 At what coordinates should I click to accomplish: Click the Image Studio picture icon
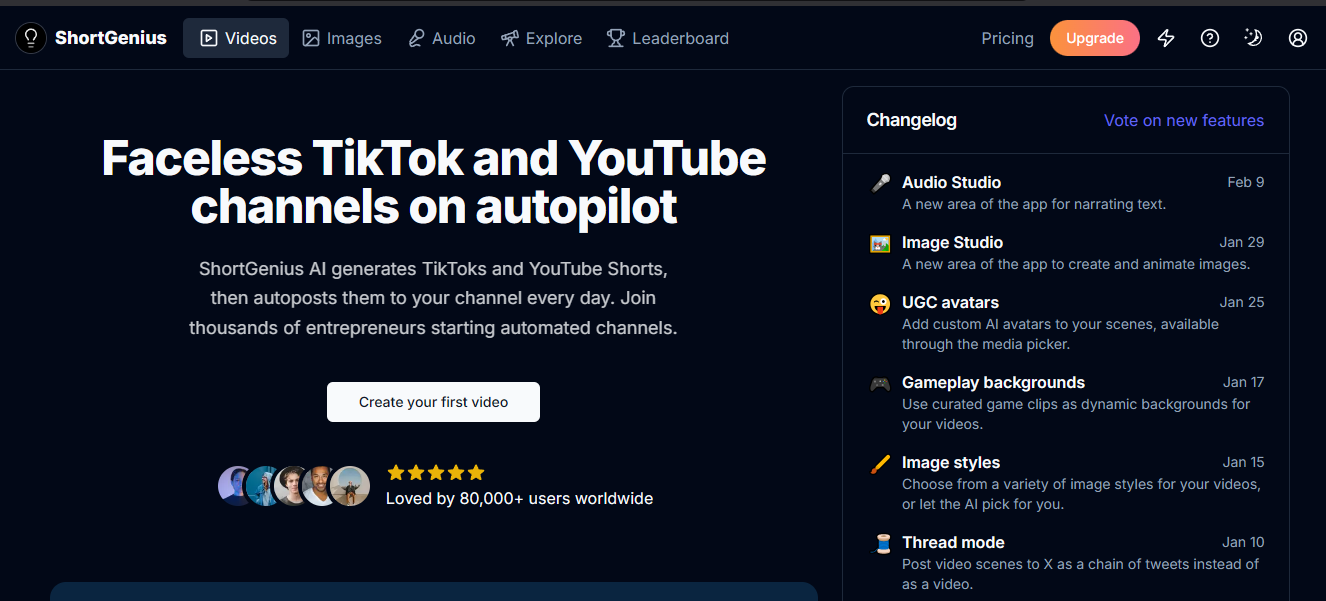[x=880, y=243]
